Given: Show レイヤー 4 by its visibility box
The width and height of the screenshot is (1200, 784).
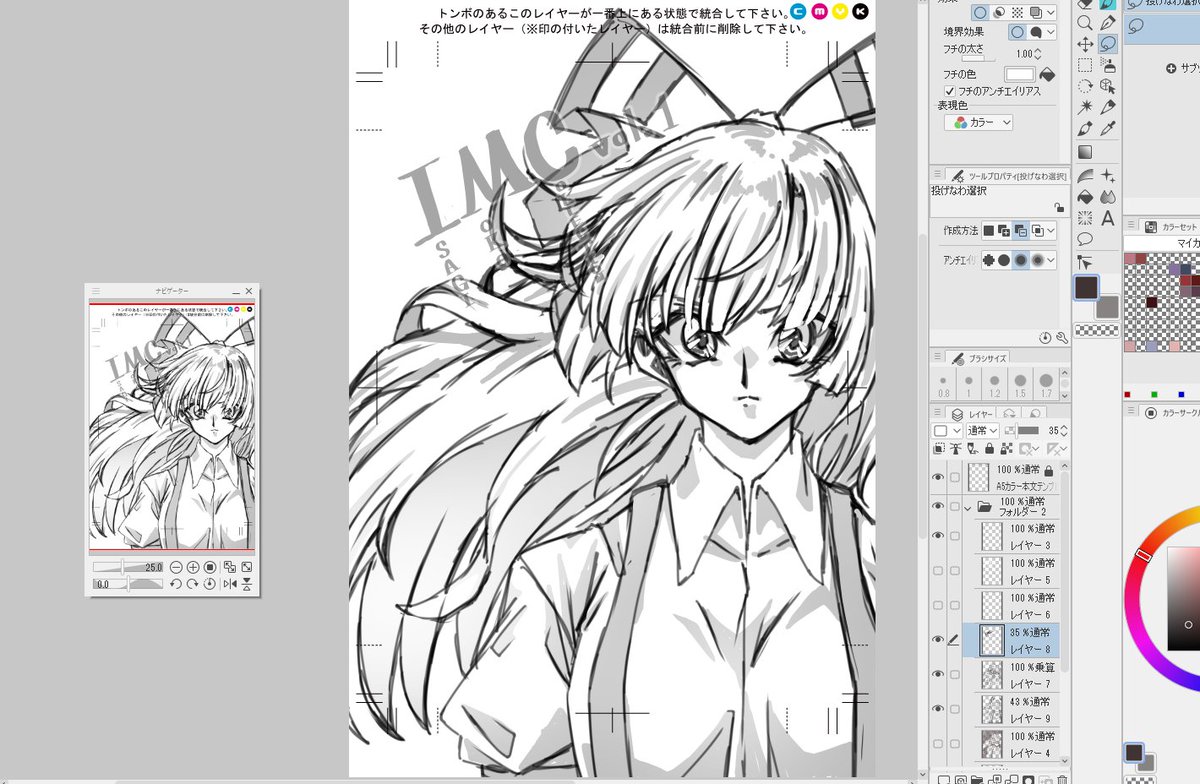Looking at the screenshot, I should click(x=938, y=743).
